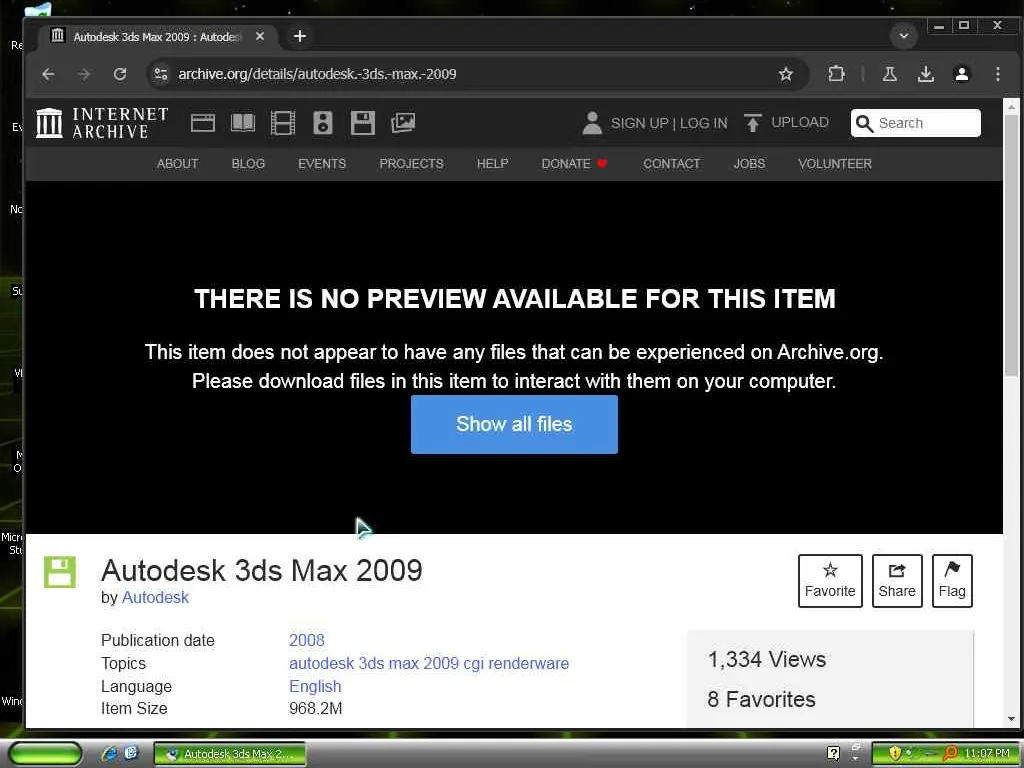
Task: Click the Internet Archive logo
Action: [102, 123]
